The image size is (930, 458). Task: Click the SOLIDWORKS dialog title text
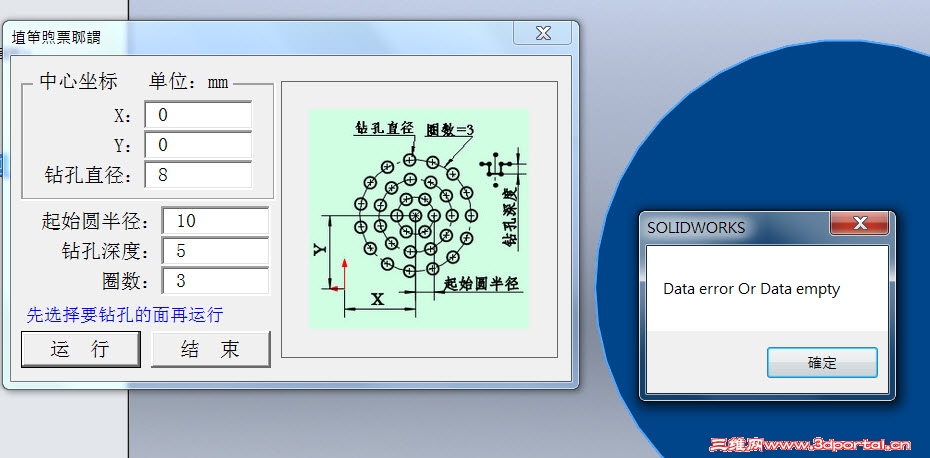(x=696, y=228)
